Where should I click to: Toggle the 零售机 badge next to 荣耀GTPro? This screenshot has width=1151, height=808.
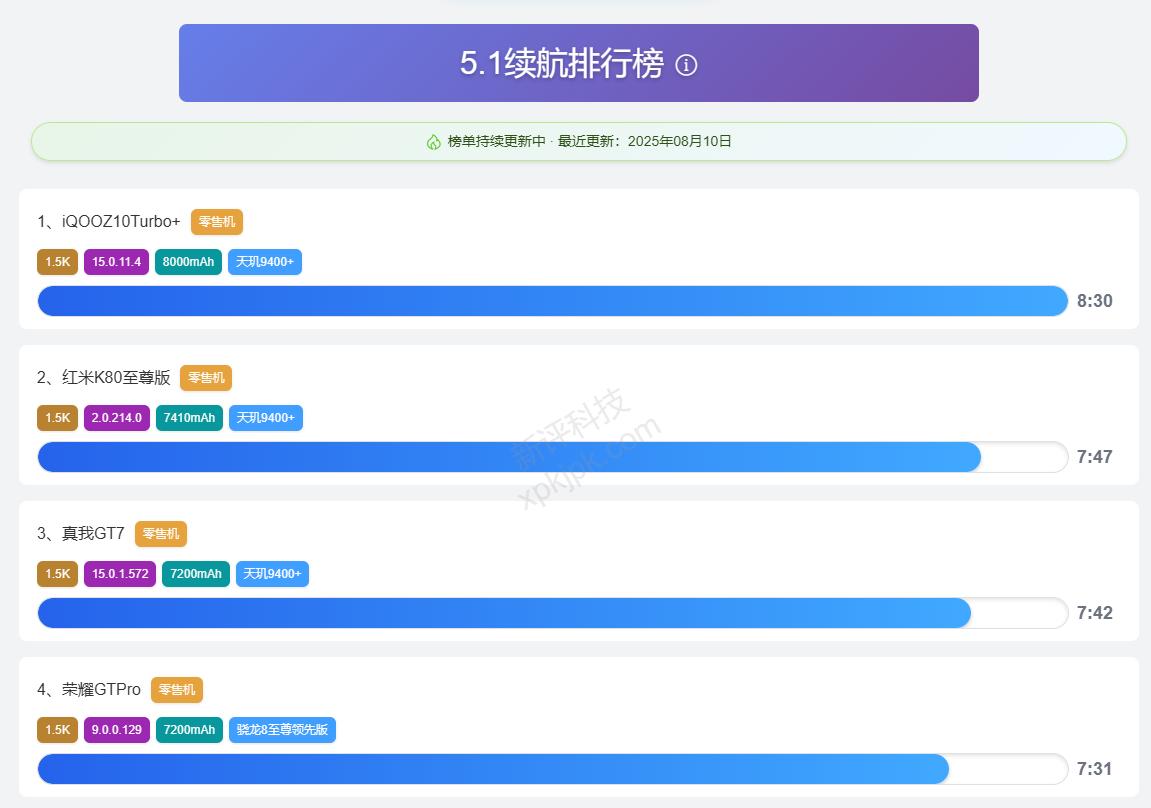point(178,690)
